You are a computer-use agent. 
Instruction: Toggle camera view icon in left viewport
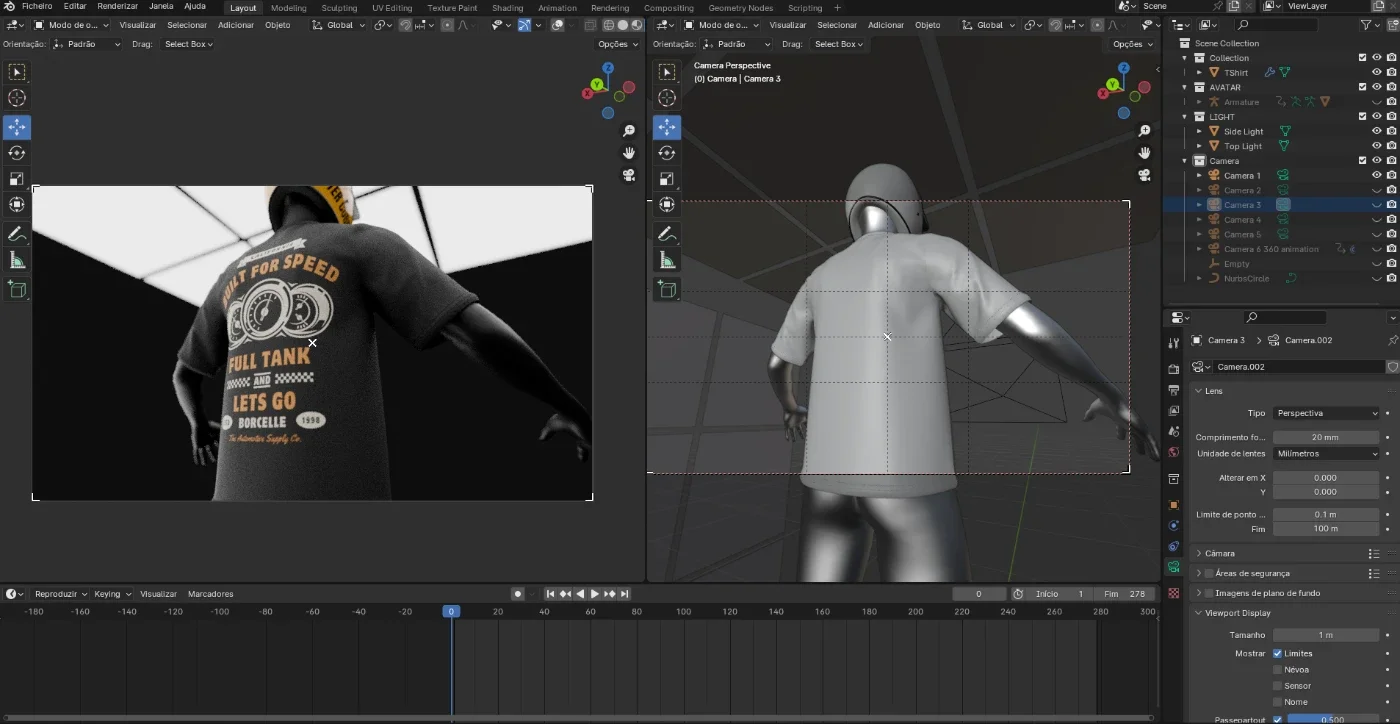click(629, 175)
